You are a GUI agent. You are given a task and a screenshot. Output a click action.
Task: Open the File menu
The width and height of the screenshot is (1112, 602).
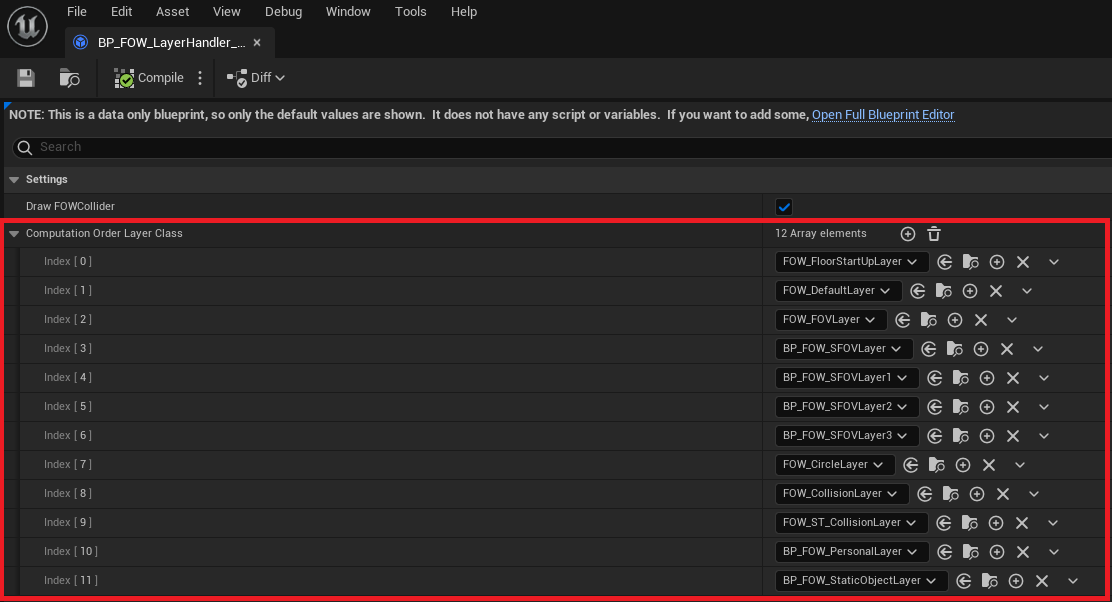77,11
